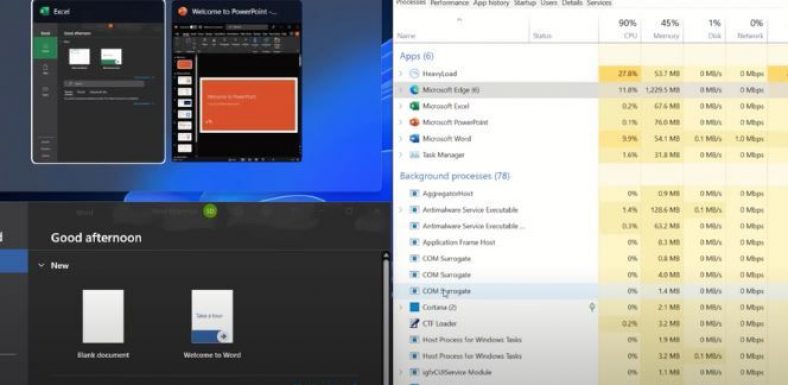
Task: Sort processes by the Name column
Action: [x=461, y=29]
